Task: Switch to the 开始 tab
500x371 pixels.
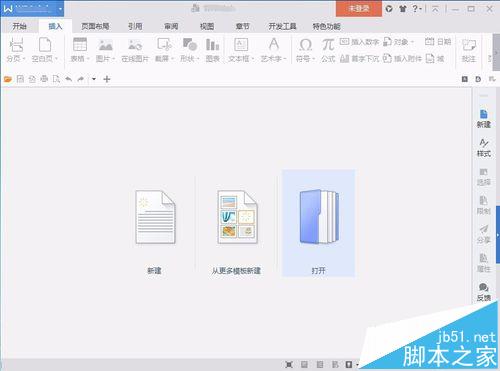Action: click(19, 26)
